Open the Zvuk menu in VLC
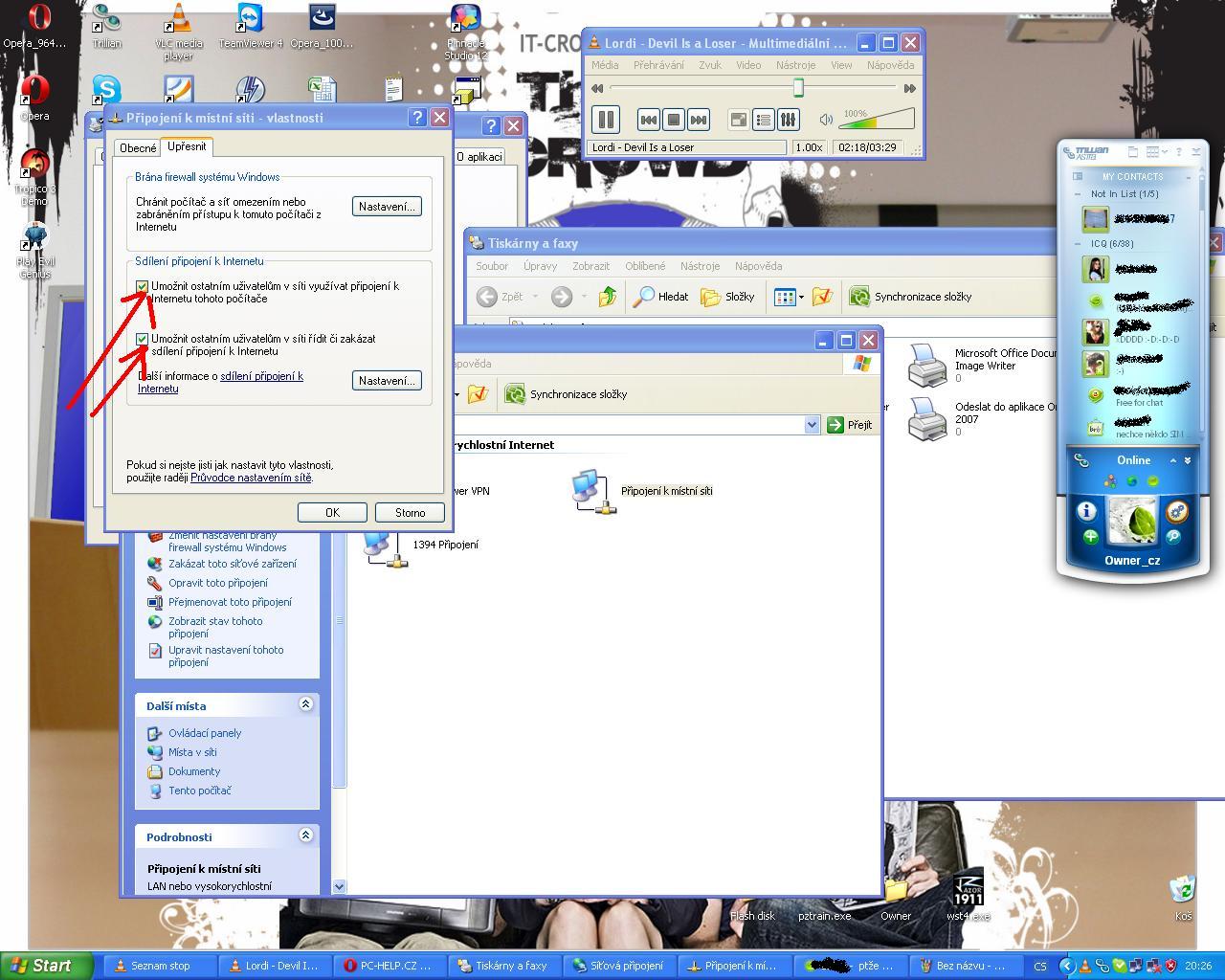The image size is (1225, 980). [x=710, y=65]
